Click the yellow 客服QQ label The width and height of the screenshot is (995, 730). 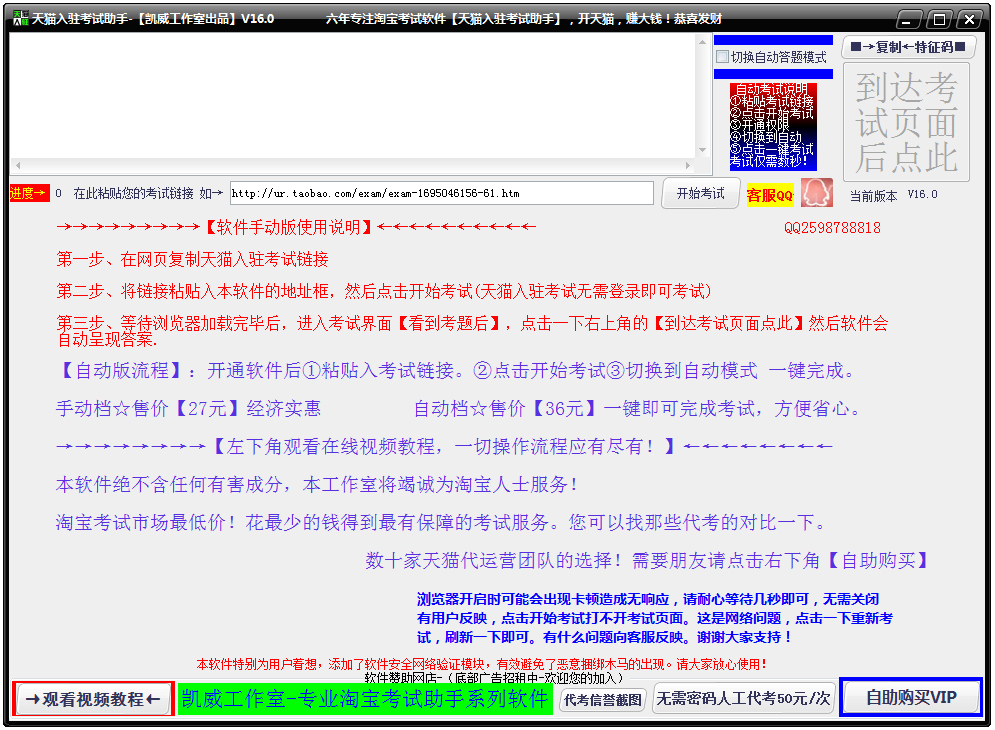[x=770, y=195]
